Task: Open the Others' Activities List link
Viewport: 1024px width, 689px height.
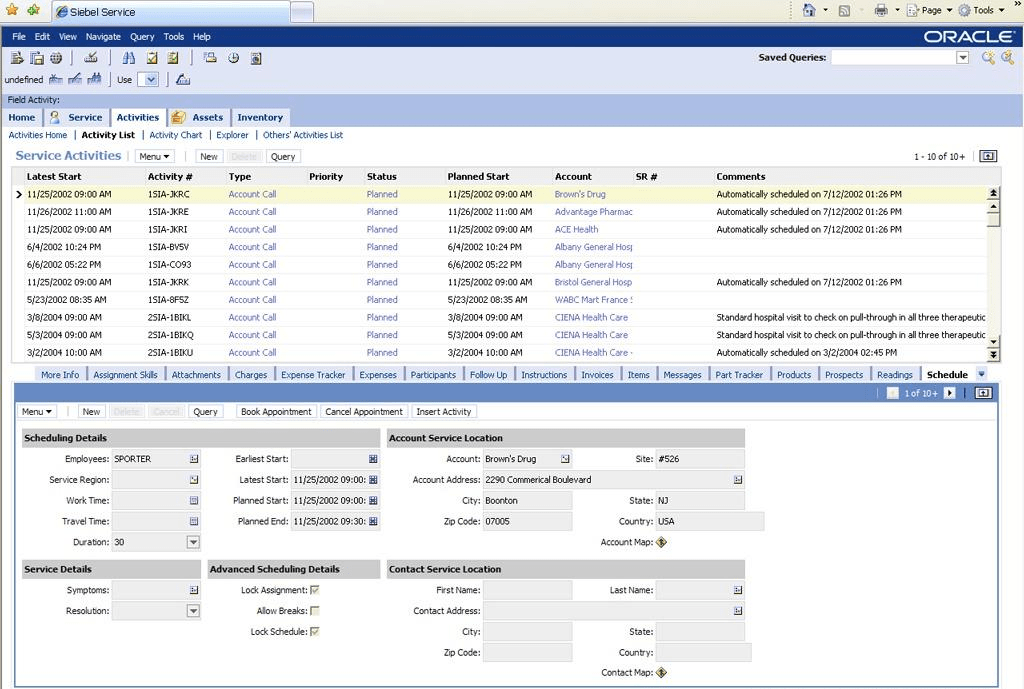Action: (x=303, y=135)
